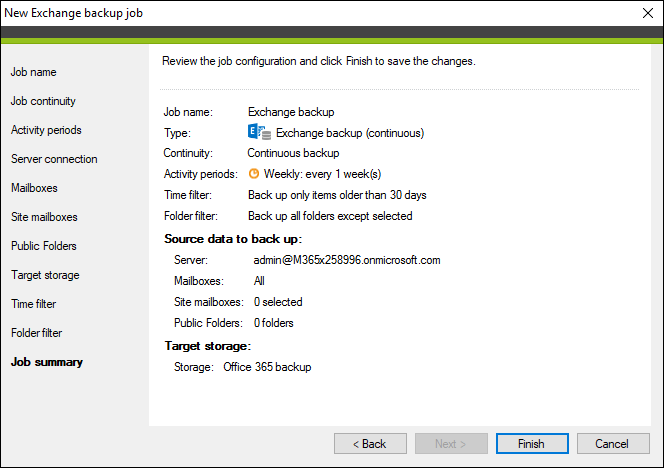Close the New Exchange backup job dialog

coord(647,13)
